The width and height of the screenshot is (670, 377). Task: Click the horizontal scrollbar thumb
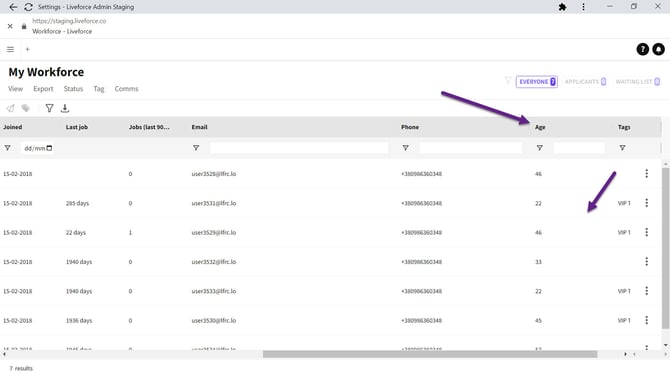pos(430,354)
